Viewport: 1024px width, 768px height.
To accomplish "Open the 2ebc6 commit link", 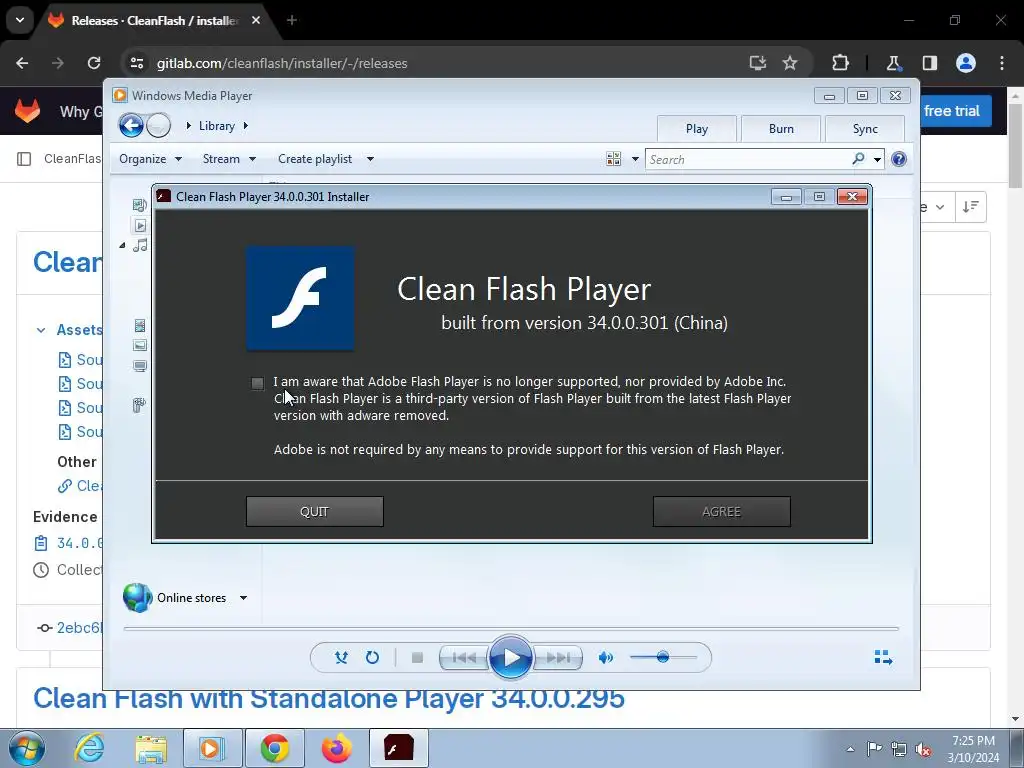I will 80,628.
